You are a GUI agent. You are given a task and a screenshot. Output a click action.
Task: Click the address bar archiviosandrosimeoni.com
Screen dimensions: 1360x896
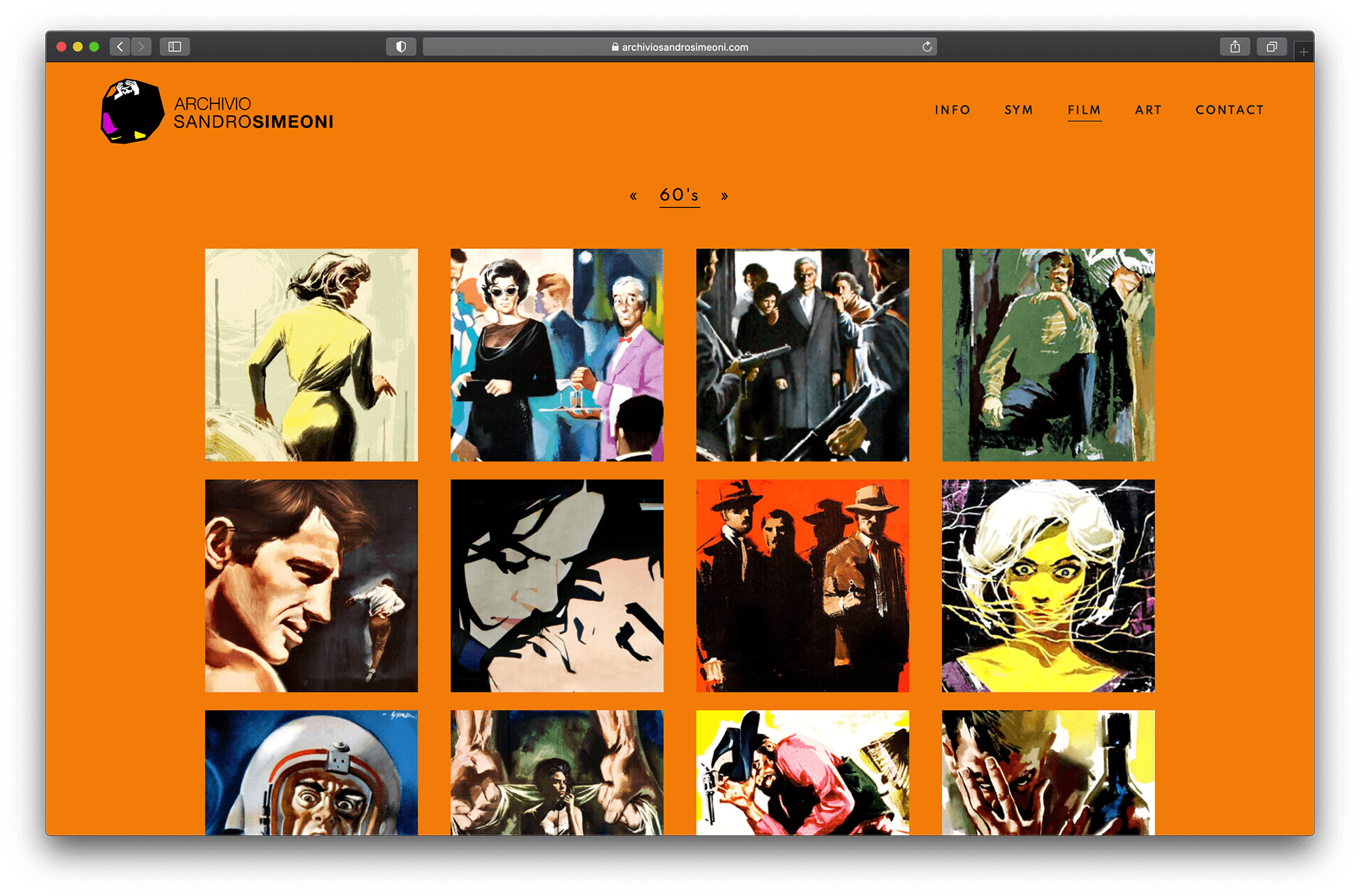point(680,47)
